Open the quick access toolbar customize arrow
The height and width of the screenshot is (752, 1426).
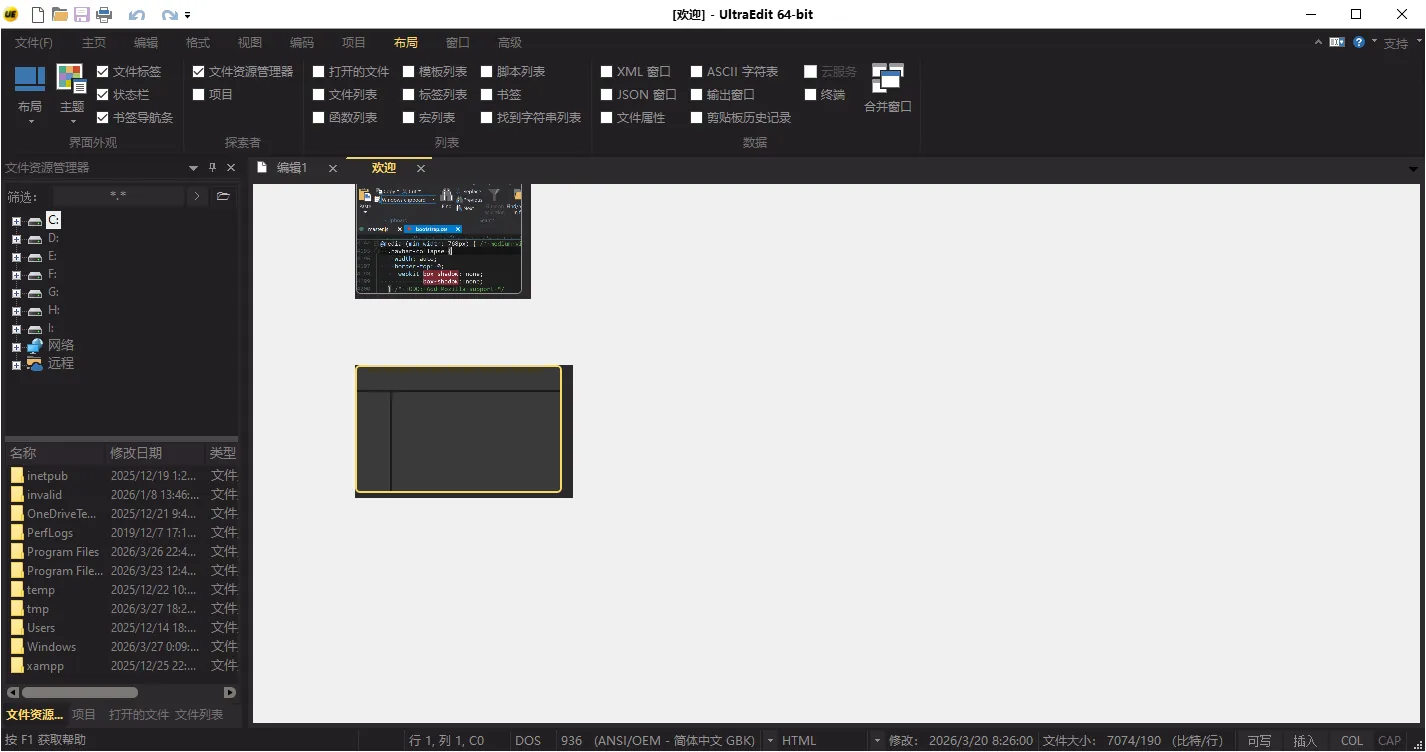188,15
